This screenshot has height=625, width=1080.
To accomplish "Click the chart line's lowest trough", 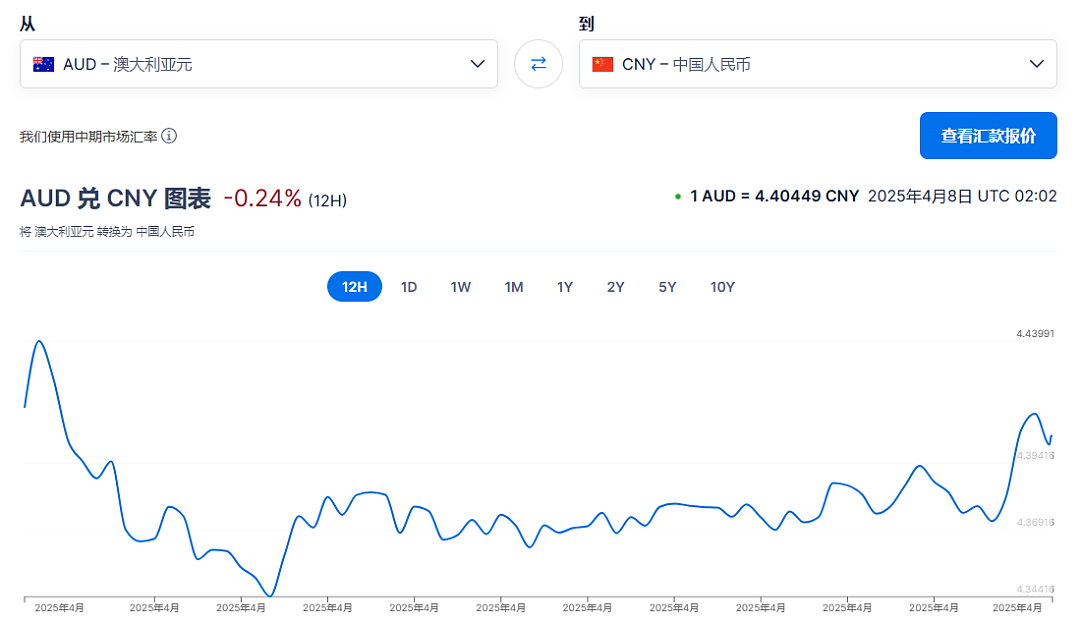I will 270,595.
